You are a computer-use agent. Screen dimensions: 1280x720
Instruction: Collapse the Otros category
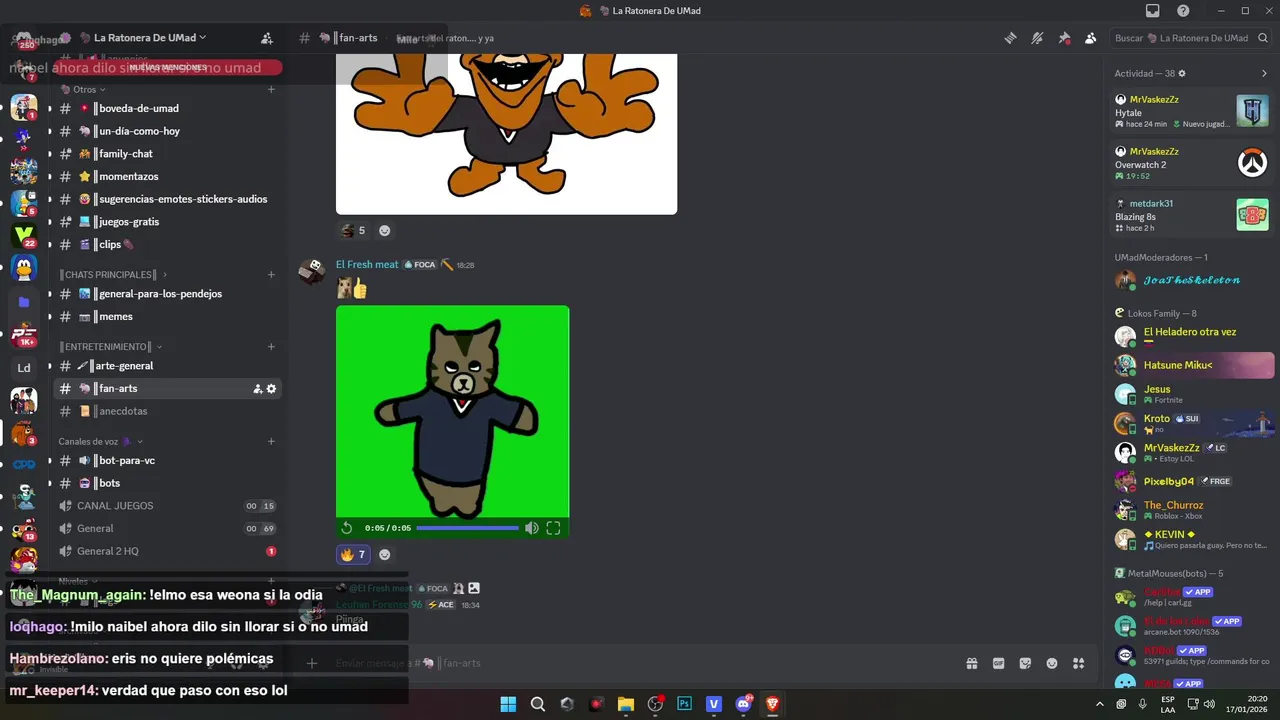88,89
